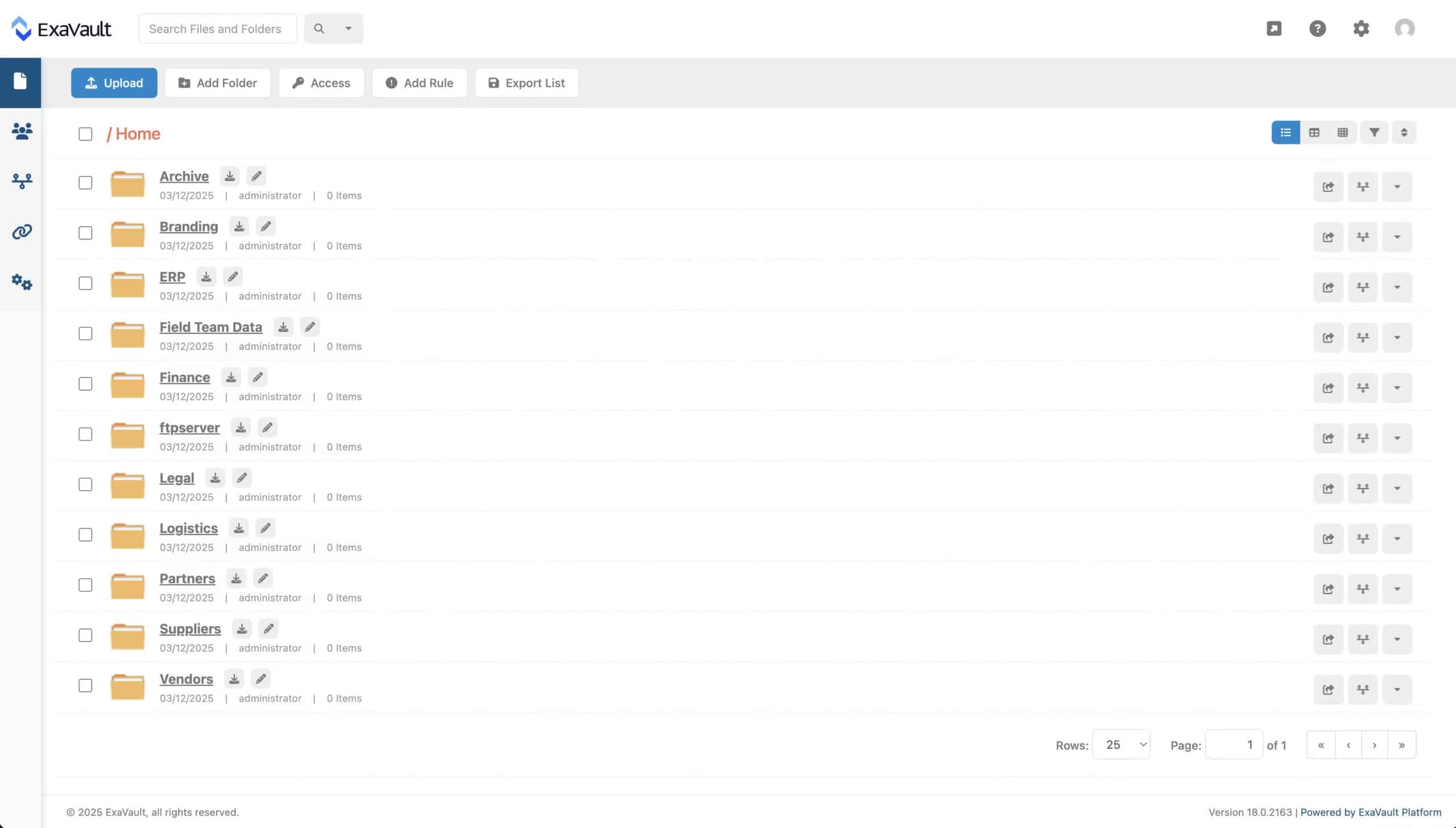Open the workflows icon in the sidebar
This screenshot has height=828, width=1456.
pyautogui.click(x=21, y=182)
